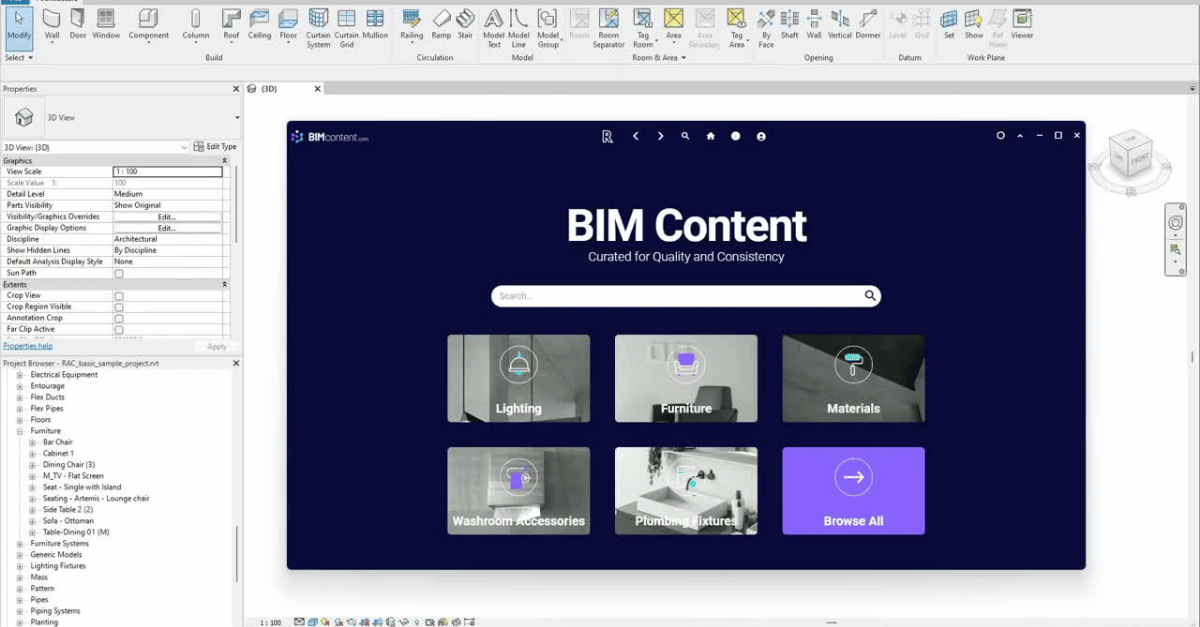Expand the Select panel dropdown
The image size is (1200, 627).
pyautogui.click(x=19, y=58)
